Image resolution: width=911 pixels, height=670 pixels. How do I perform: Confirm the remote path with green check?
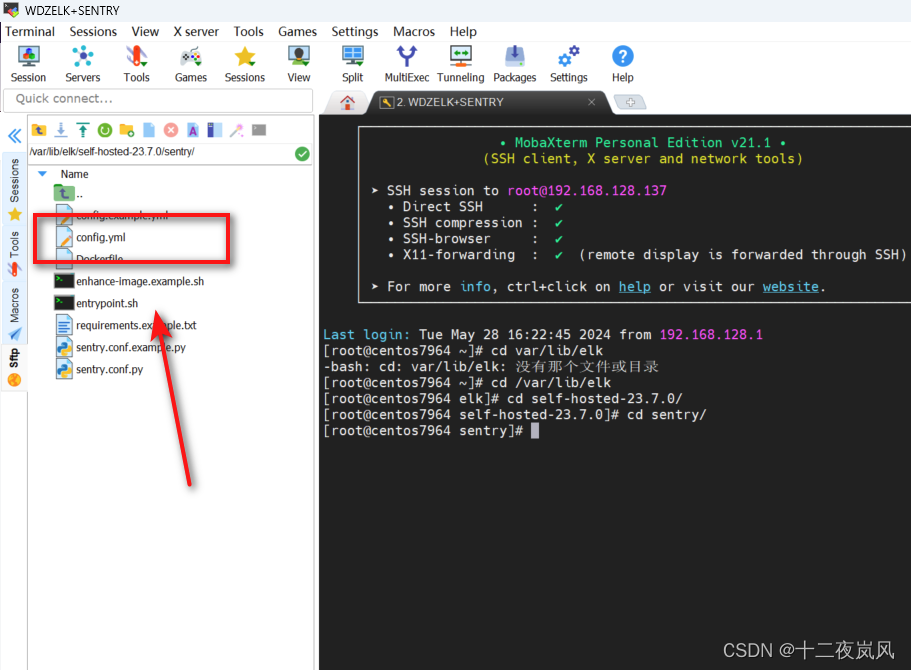pos(302,153)
